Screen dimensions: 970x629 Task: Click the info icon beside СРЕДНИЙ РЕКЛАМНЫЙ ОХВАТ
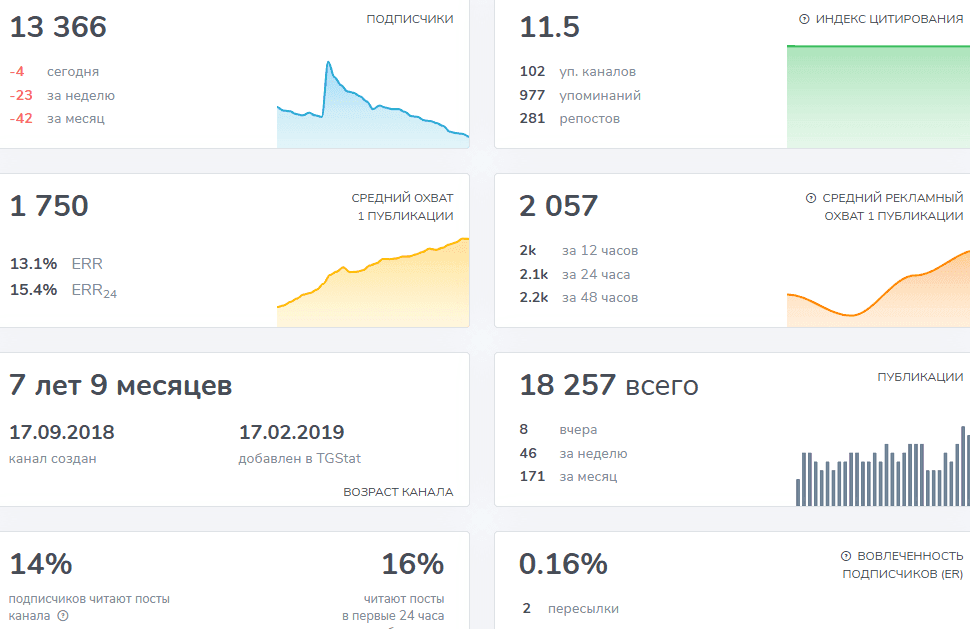(811, 198)
